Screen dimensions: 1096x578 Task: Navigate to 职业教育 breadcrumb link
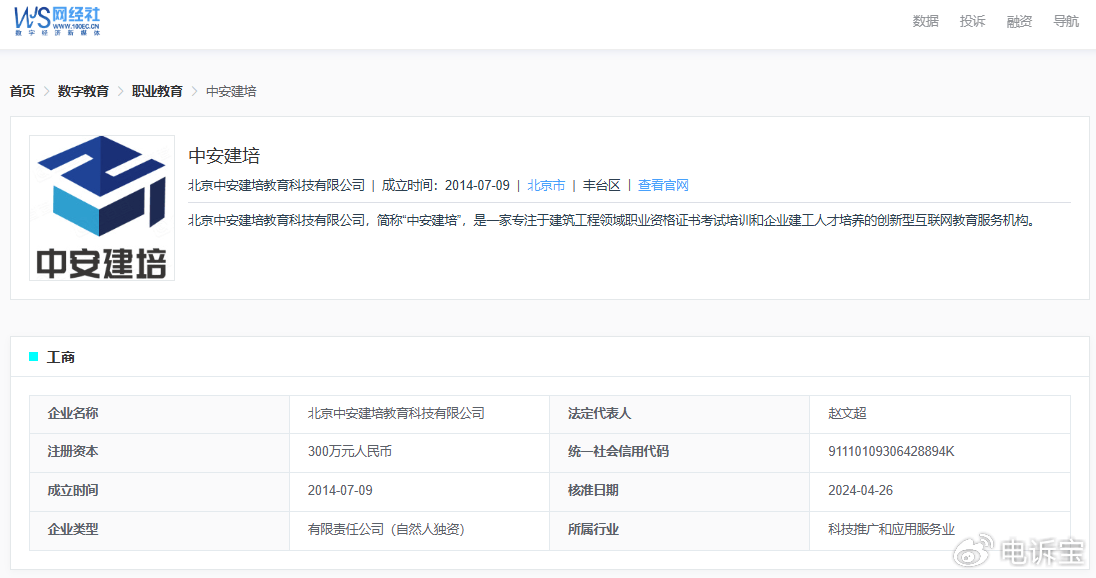pos(157,91)
